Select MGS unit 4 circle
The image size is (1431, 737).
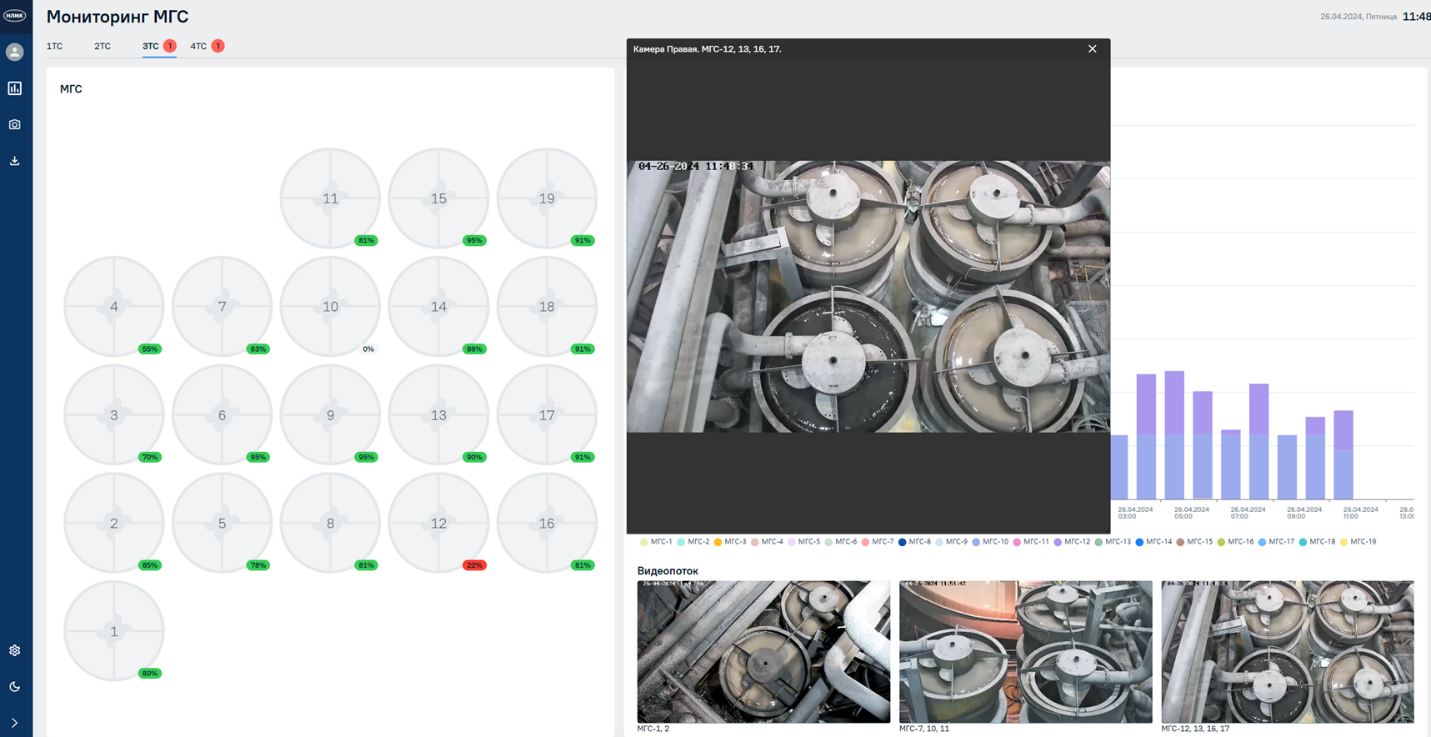[114, 307]
